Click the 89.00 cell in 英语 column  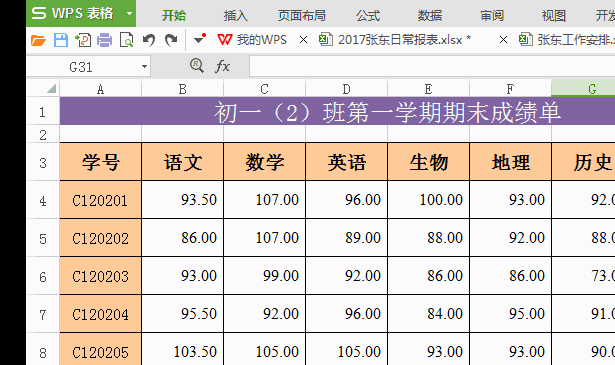tap(346, 238)
